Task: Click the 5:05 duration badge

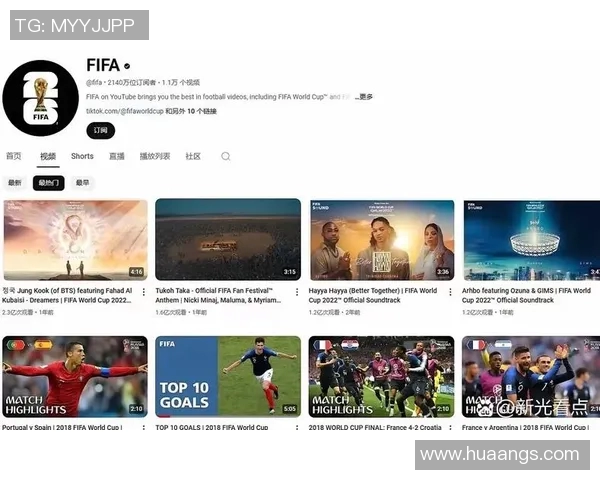Action: pyautogui.click(x=290, y=409)
